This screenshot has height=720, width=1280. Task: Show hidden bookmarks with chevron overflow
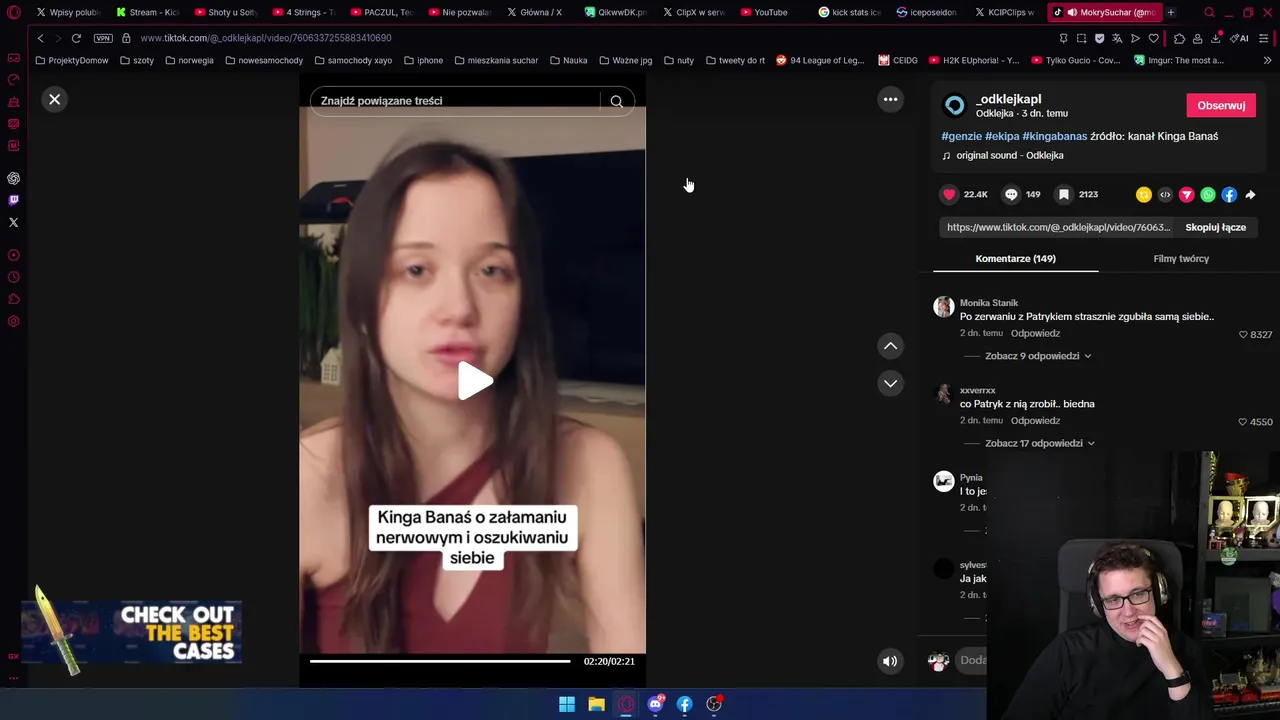pyautogui.click(x=1267, y=60)
